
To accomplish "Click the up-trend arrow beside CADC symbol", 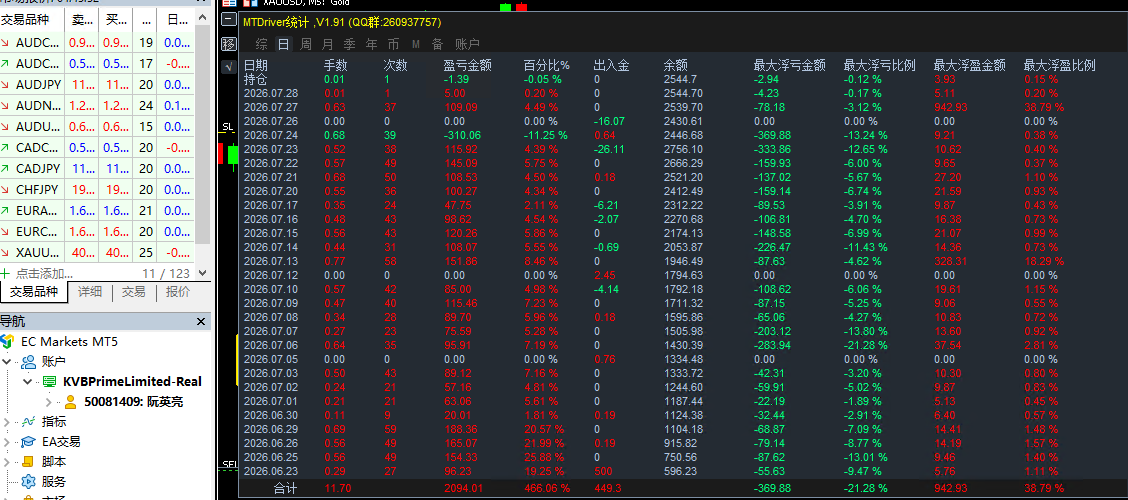I will click(x=6, y=147).
